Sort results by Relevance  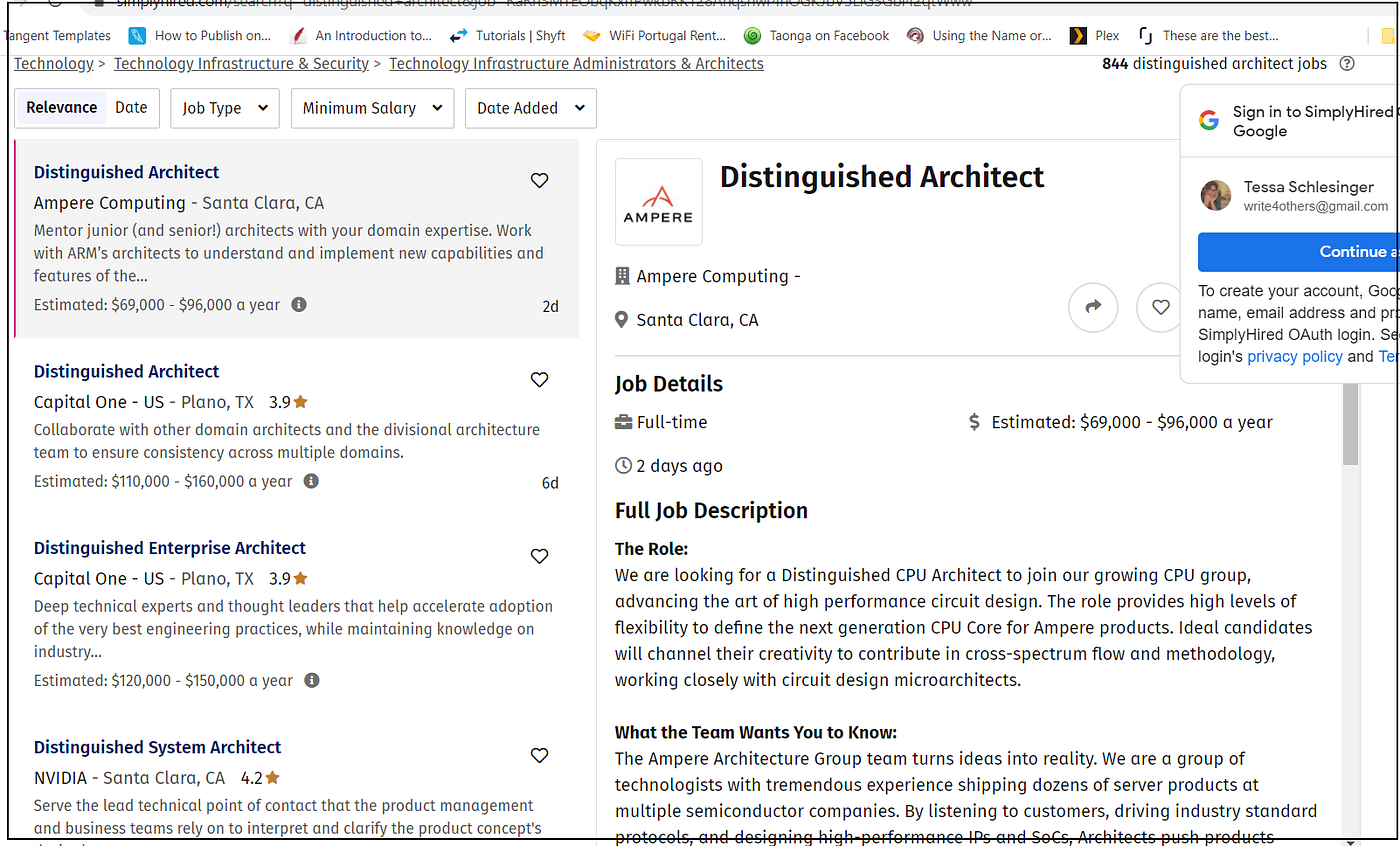pyautogui.click(x=62, y=108)
